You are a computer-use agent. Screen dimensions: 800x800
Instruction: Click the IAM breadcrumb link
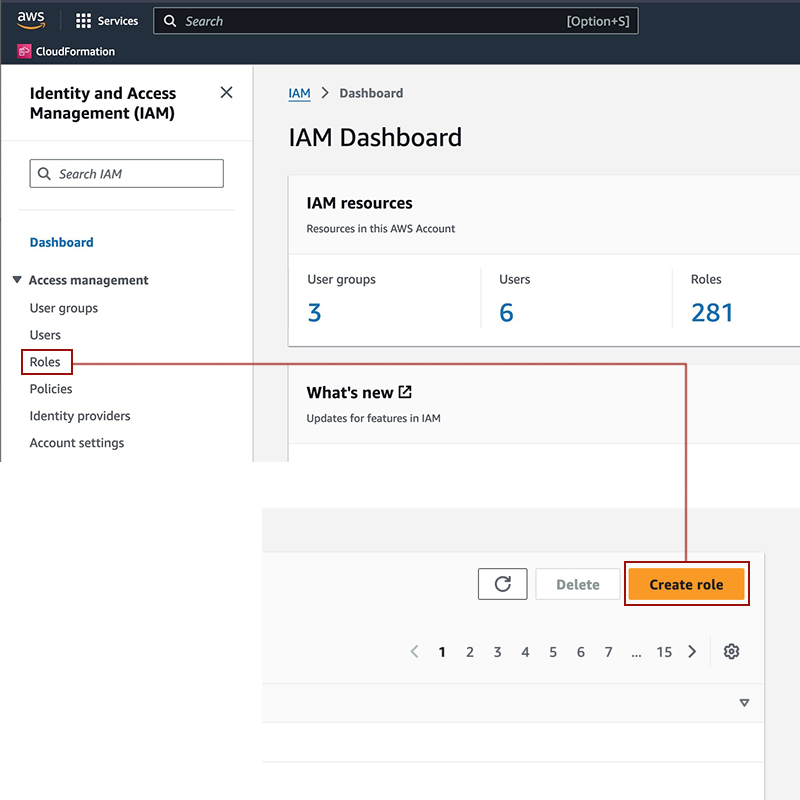(299, 93)
